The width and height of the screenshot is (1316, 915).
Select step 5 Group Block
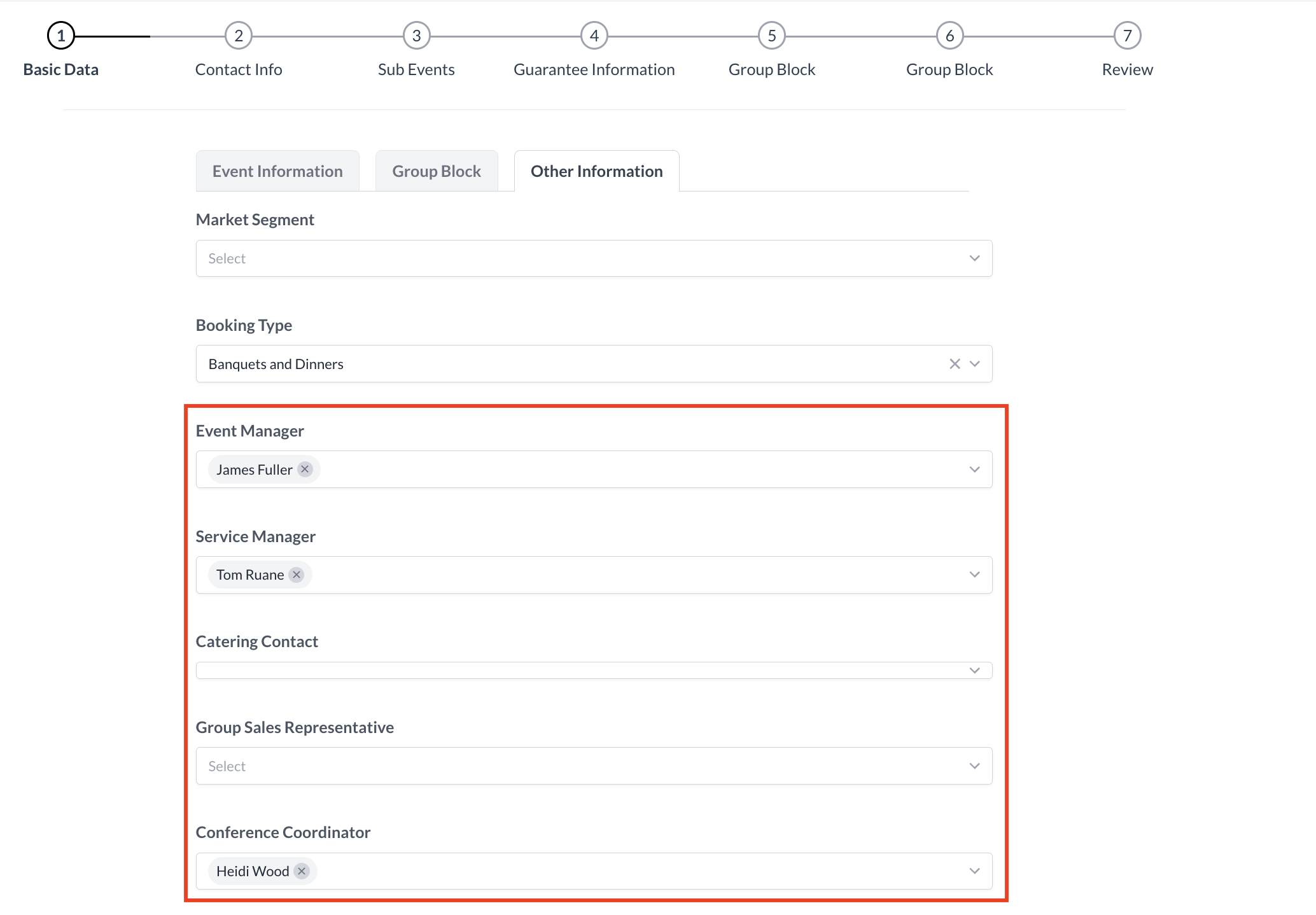[771, 35]
